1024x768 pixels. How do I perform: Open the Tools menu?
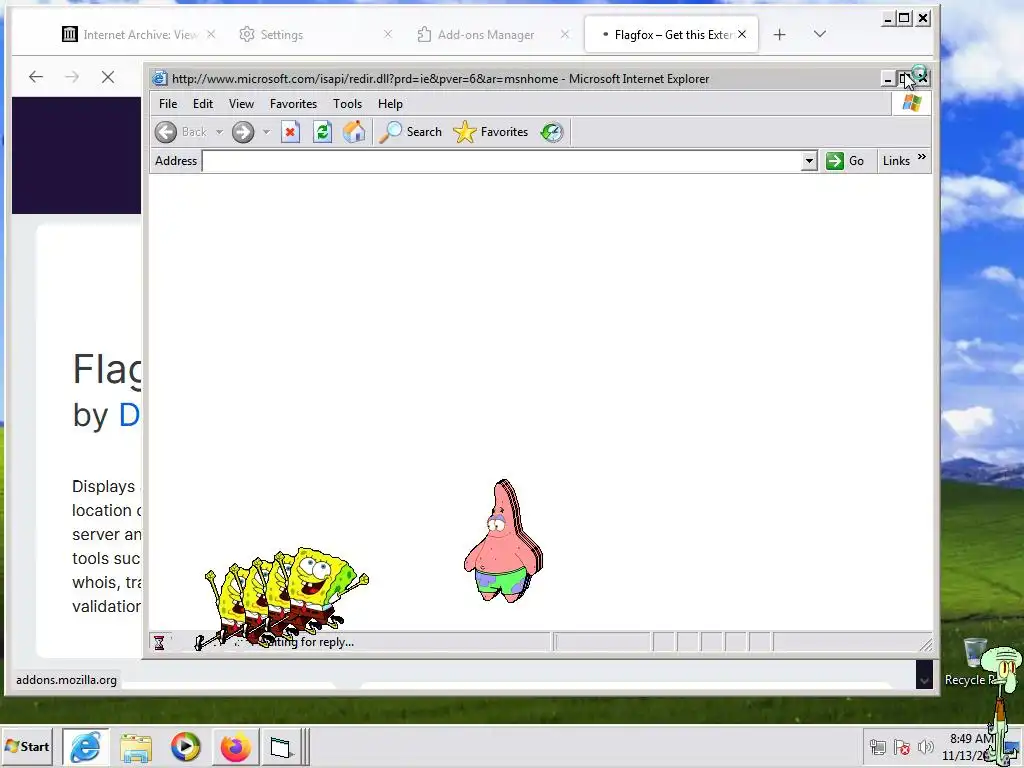pyautogui.click(x=347, y=104)
